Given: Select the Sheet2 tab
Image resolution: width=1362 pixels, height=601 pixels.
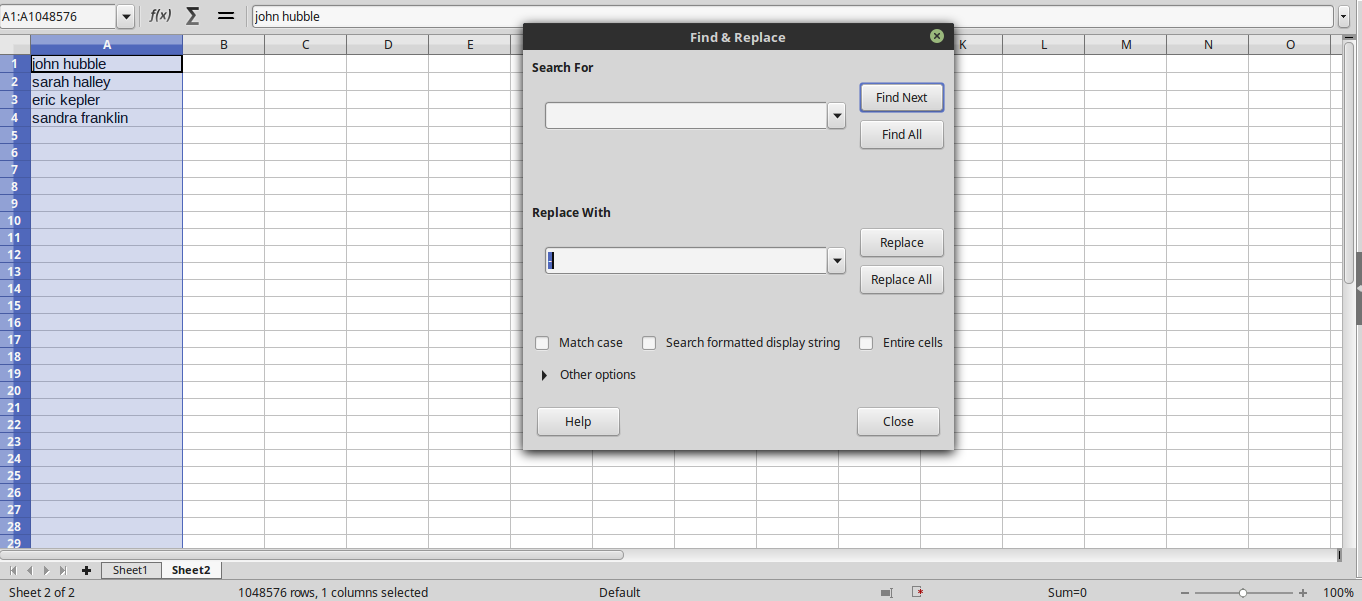Looking at the screenshot, I should [190, 570].
